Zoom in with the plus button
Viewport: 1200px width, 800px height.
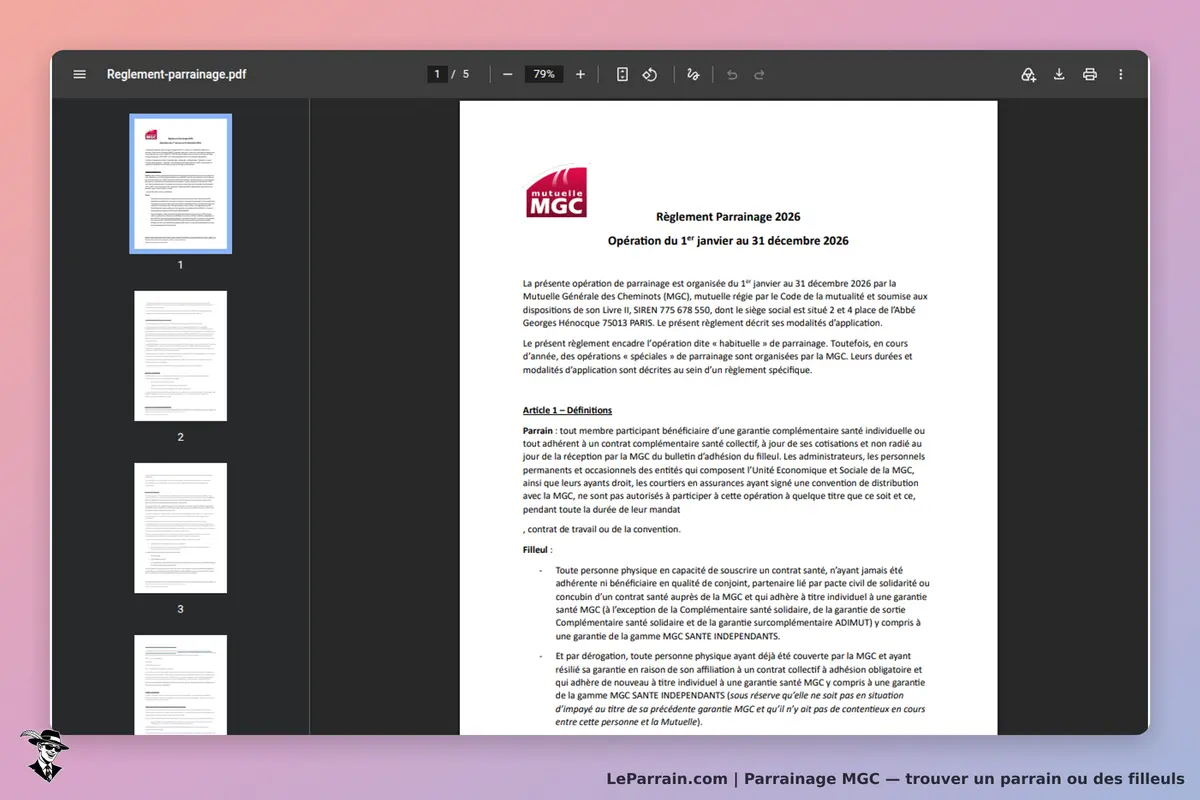click(x=580, y=74)
